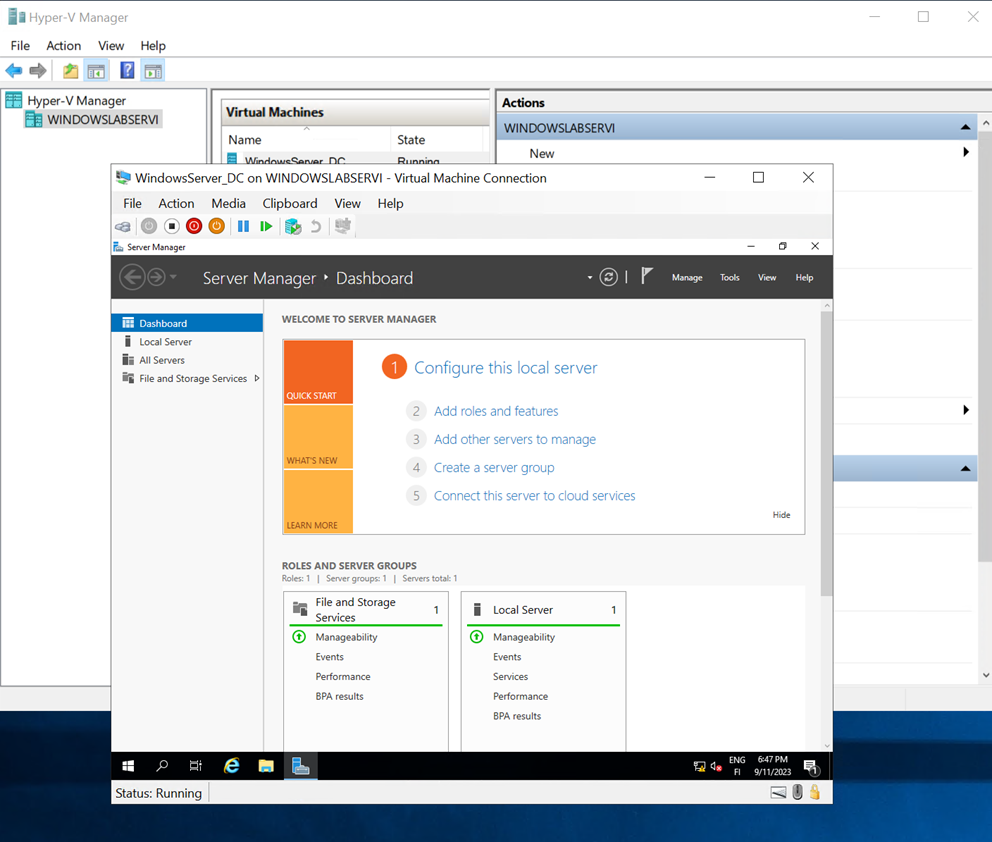Click the Add roles and features link

(496, 411)
